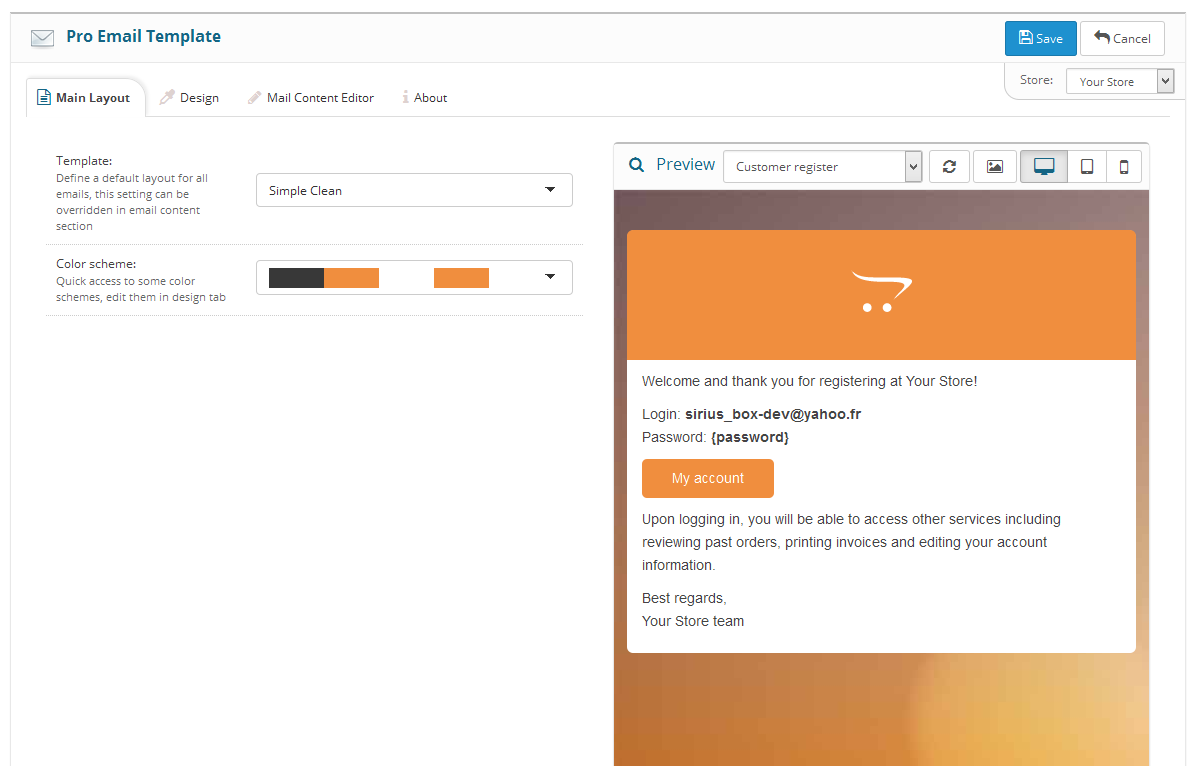Click the shopping cart logo in email header

(x=881, y=292)
